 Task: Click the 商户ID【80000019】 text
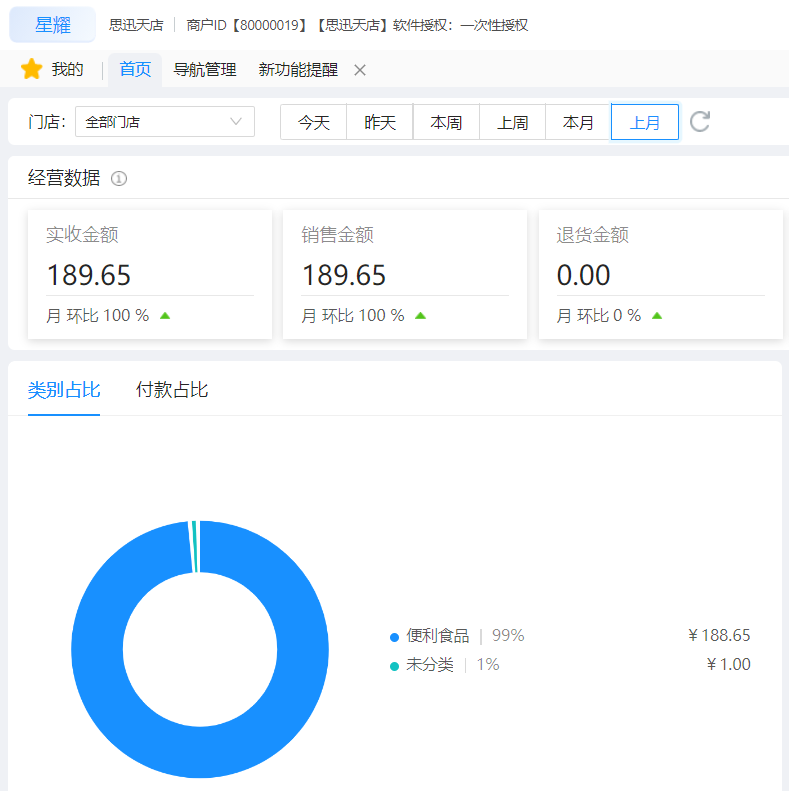[x=247, y=25]
